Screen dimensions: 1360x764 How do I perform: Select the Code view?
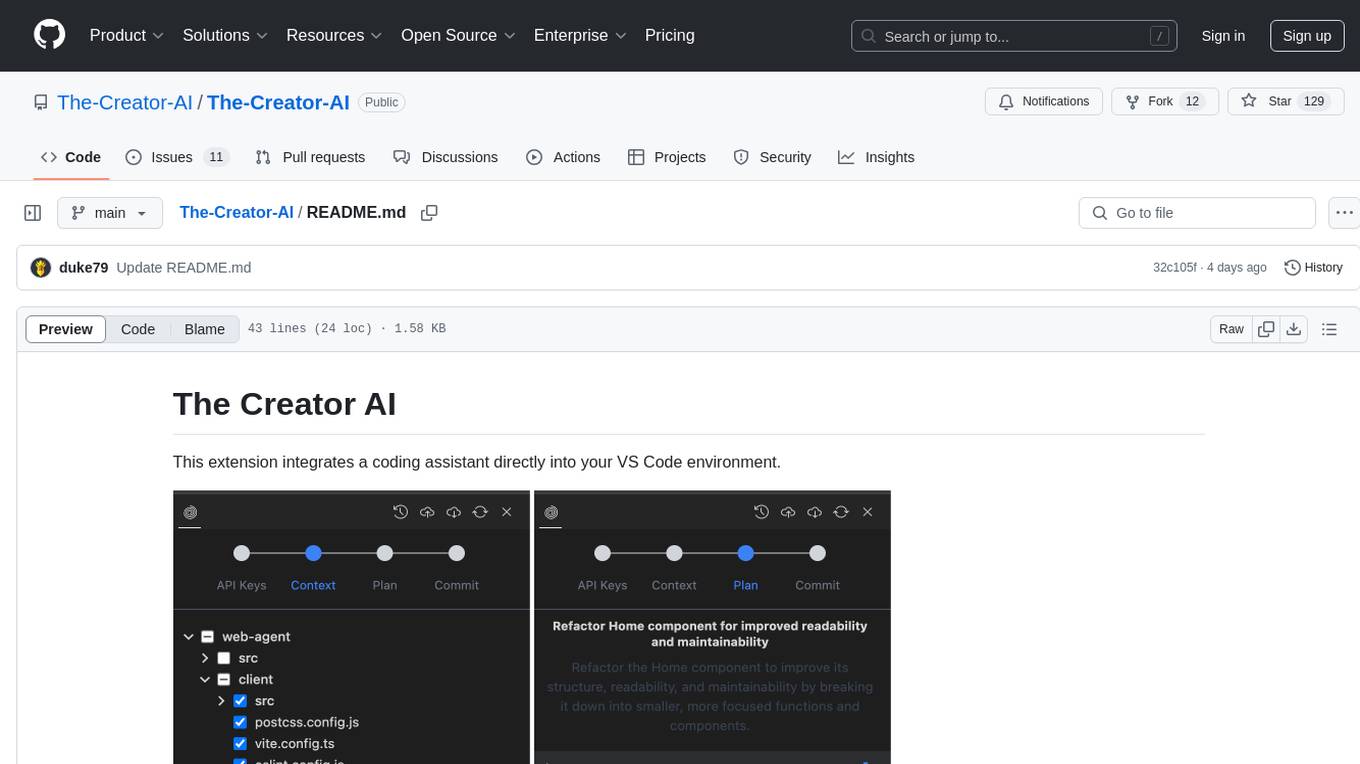pos(138,329)
